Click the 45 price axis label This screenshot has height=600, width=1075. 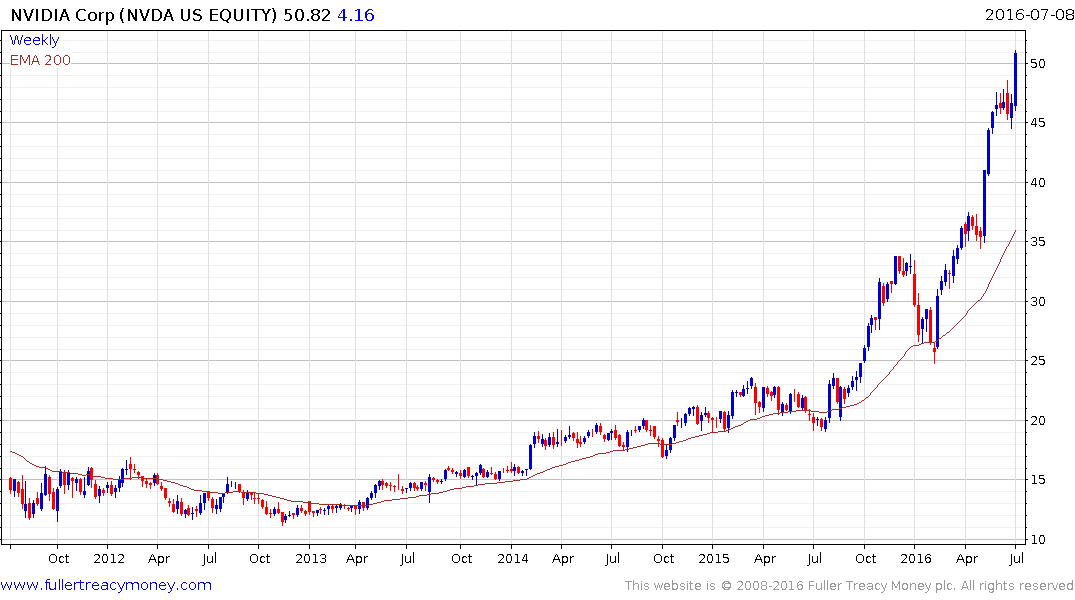1037,123
